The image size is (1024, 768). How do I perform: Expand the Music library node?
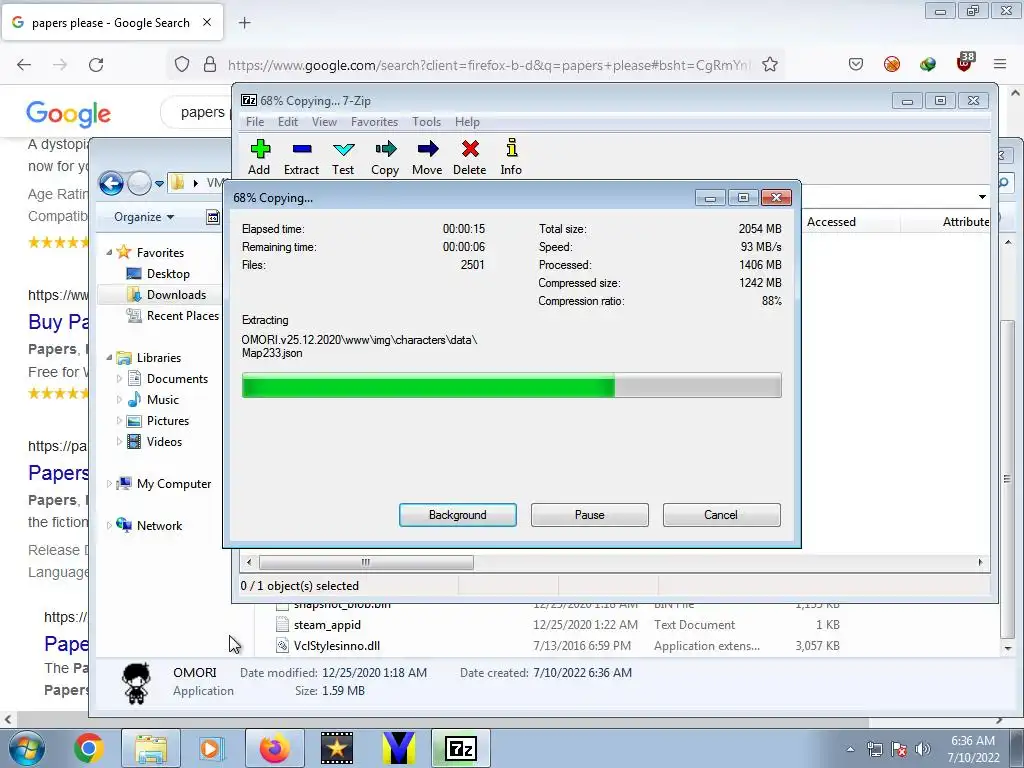click(119, 400)
